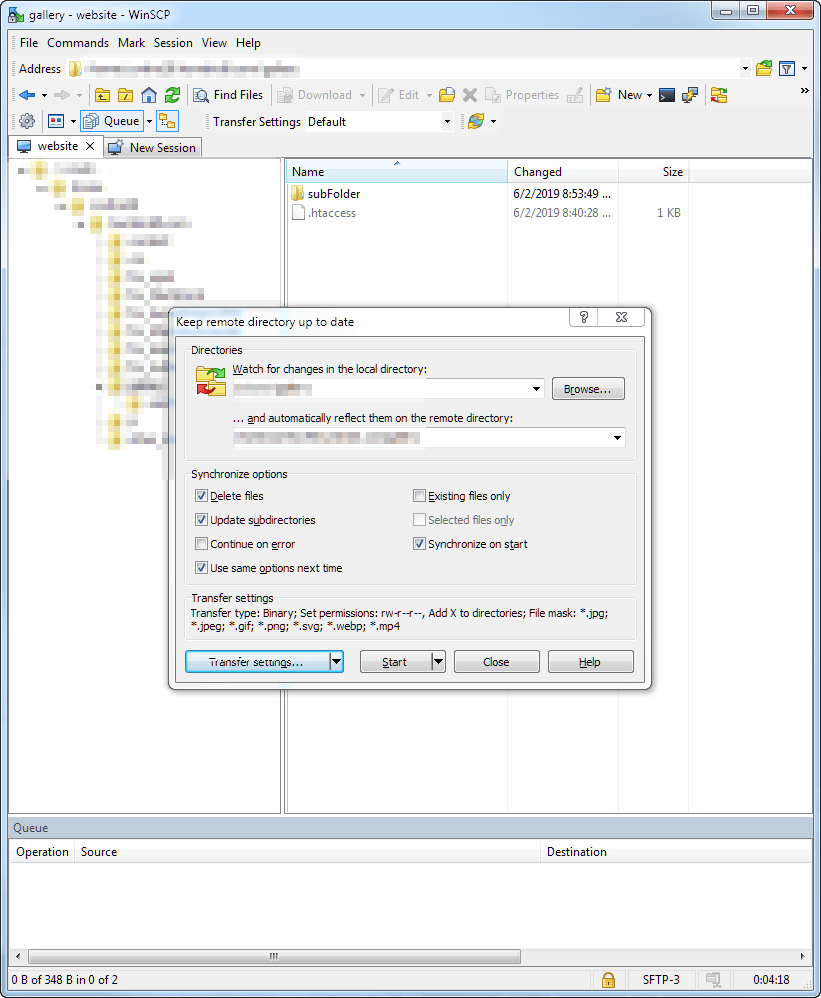The width and height of the screenshot is (821, 998).
Task: Open the Commands menu
Action: (78, 43)
